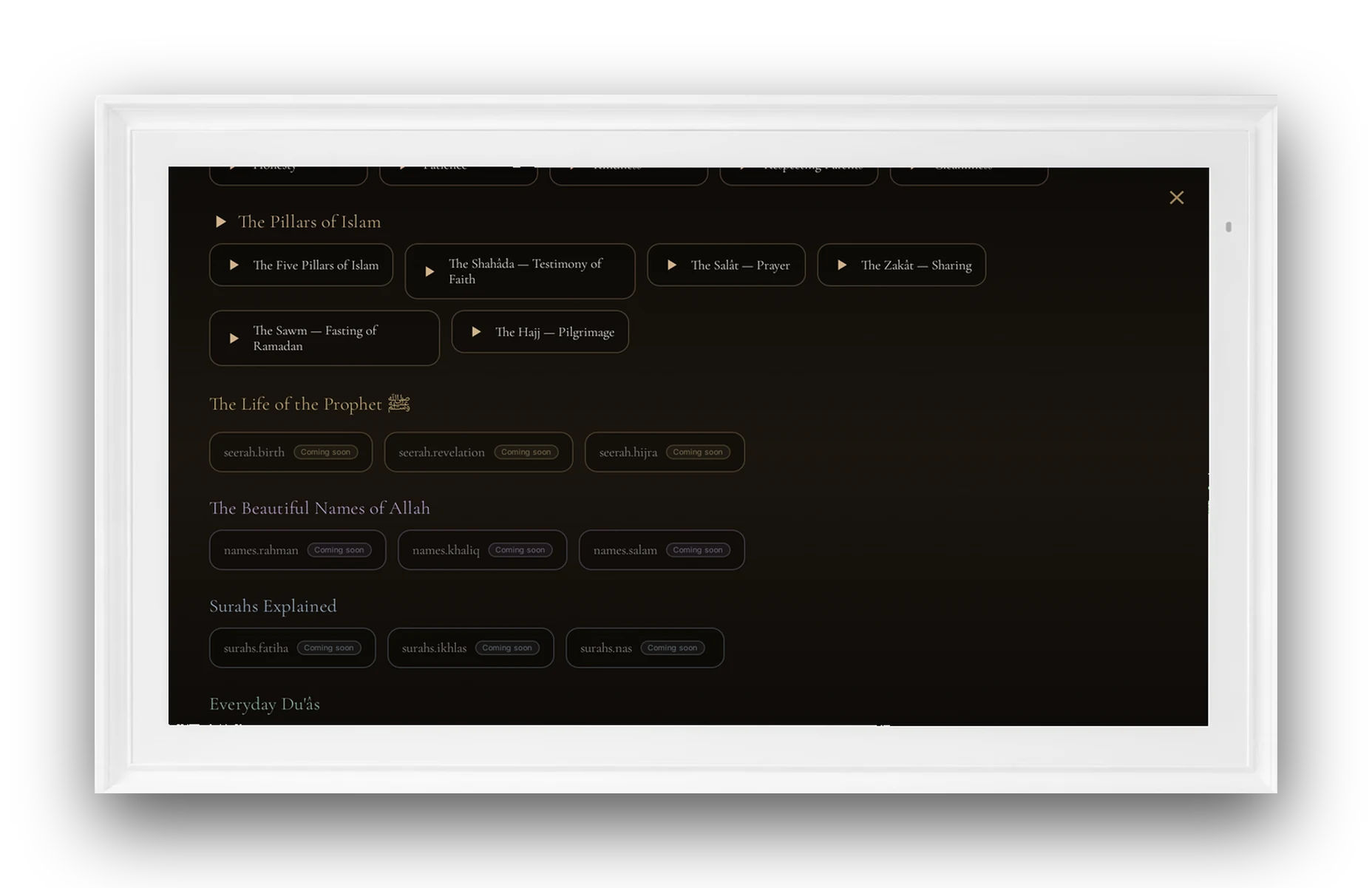Image resolution: width=1372 pixels, height=888 pixels.
Task: Click Coming soon badge on surahs.fatiha
Action: [x=329, y=648]
